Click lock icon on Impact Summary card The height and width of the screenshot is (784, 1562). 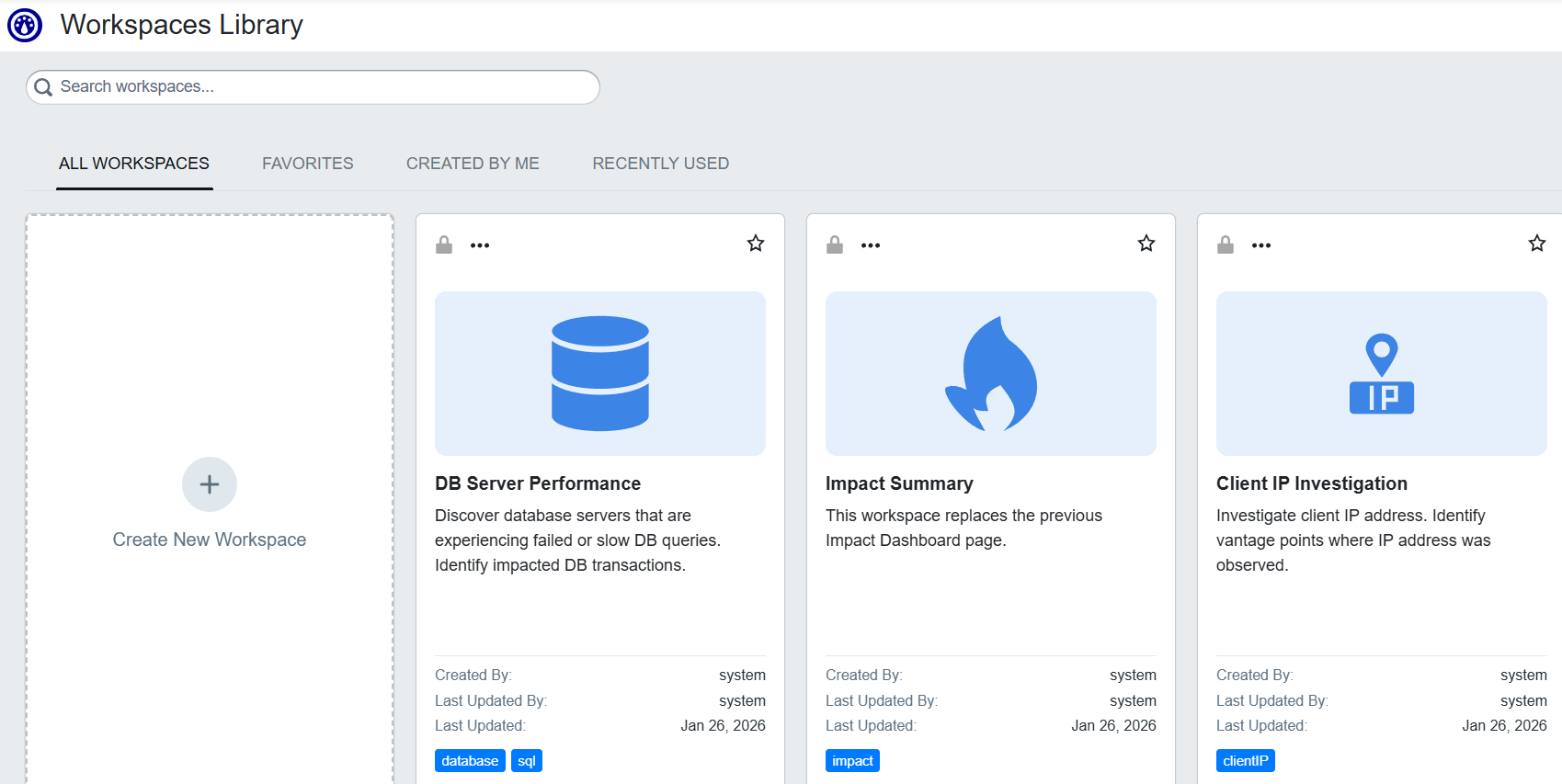point(835,244)
